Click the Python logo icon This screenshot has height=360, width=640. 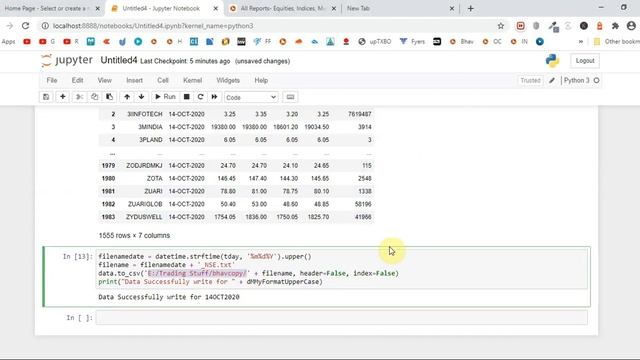coord(552,61)
